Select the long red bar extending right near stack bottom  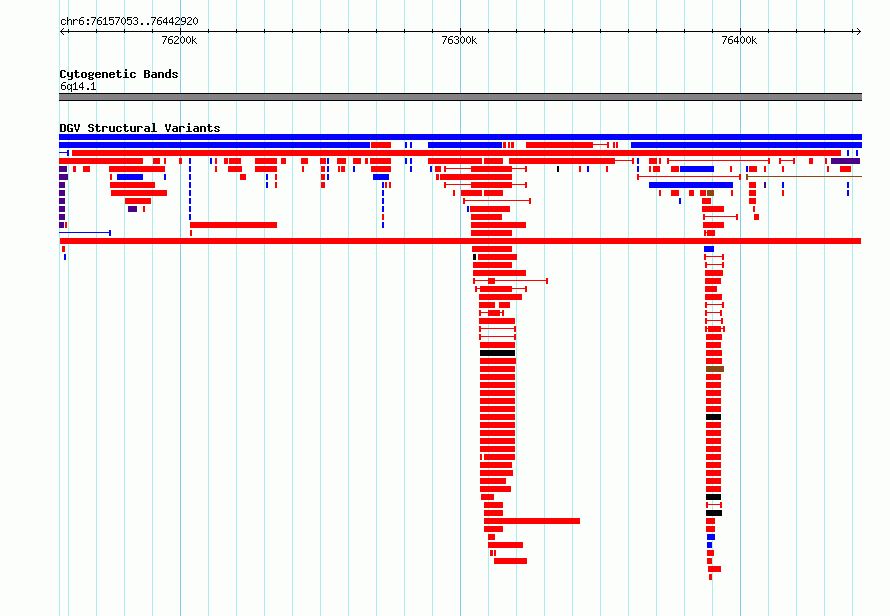click(532, 521)
